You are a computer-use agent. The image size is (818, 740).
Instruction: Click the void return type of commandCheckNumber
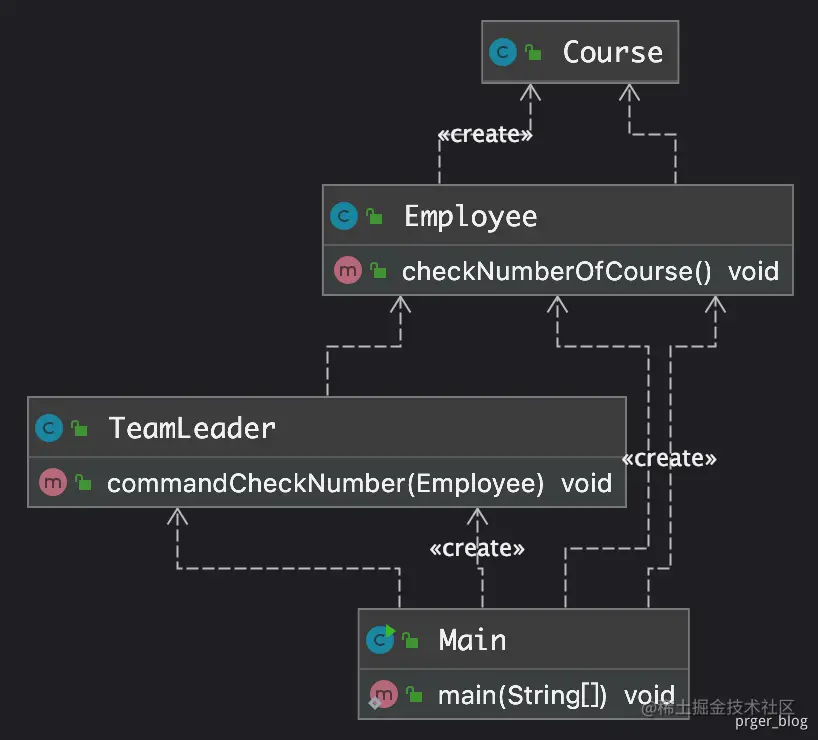(x=586, y=483)
